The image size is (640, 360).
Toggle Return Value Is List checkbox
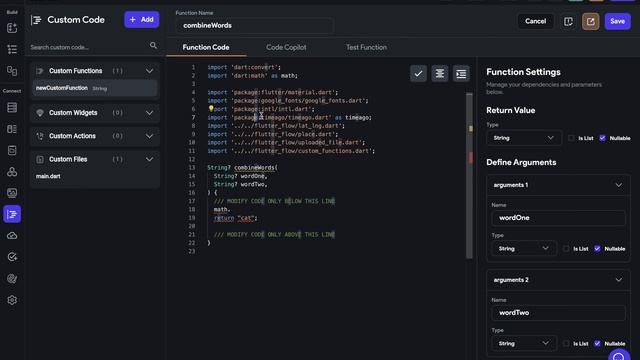click(571, 138)
